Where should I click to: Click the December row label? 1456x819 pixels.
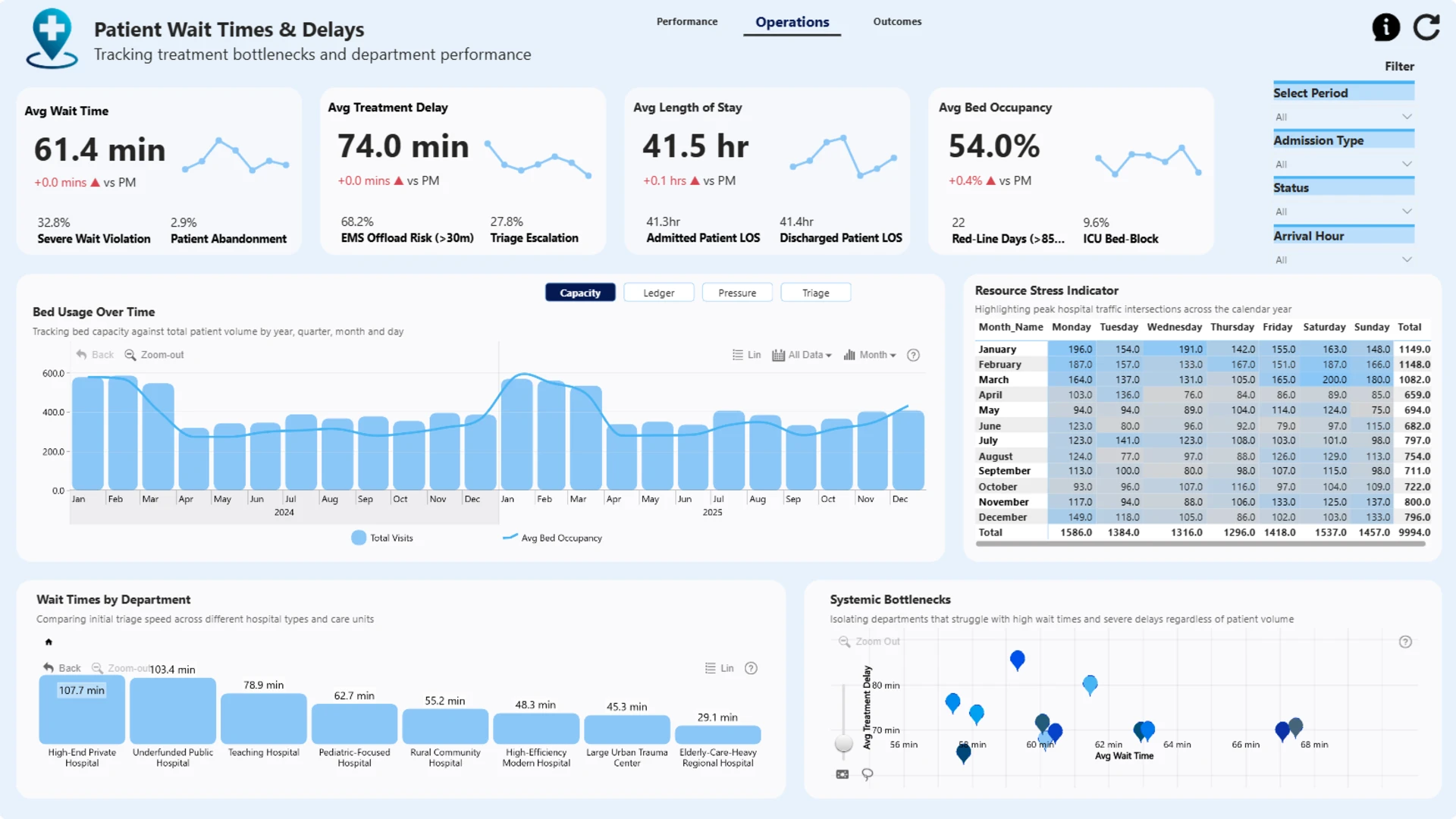pos(1003,517)
